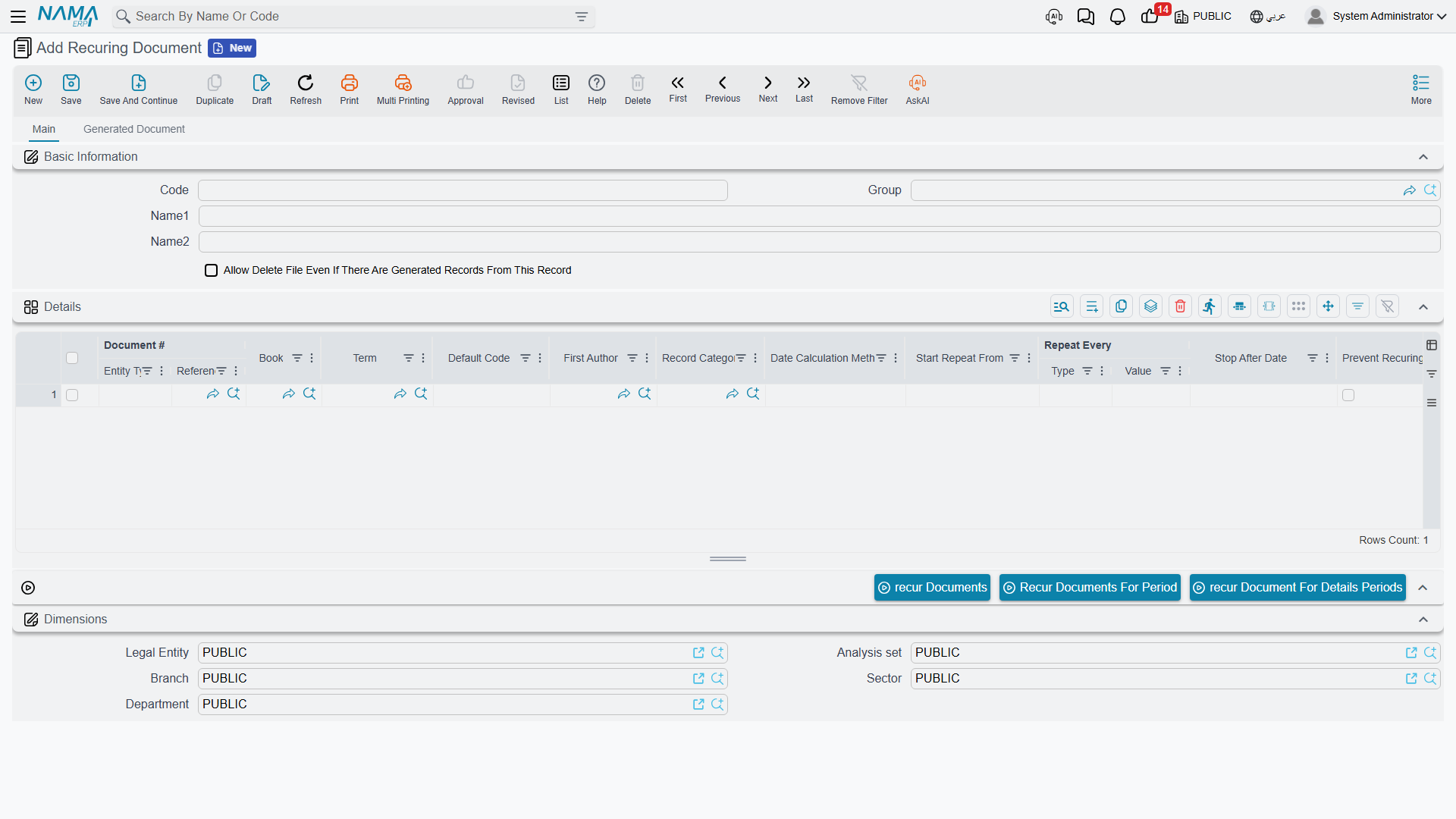Click recur Documents button
1456x819 pixels.
(x=932, y=588)
